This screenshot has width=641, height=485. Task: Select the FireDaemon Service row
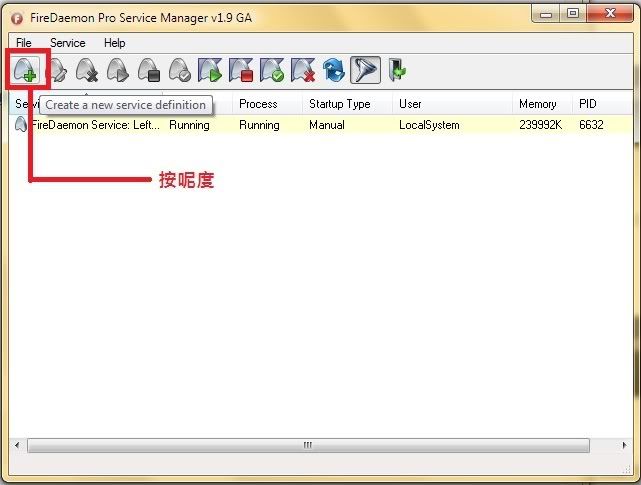click(95, 126)
